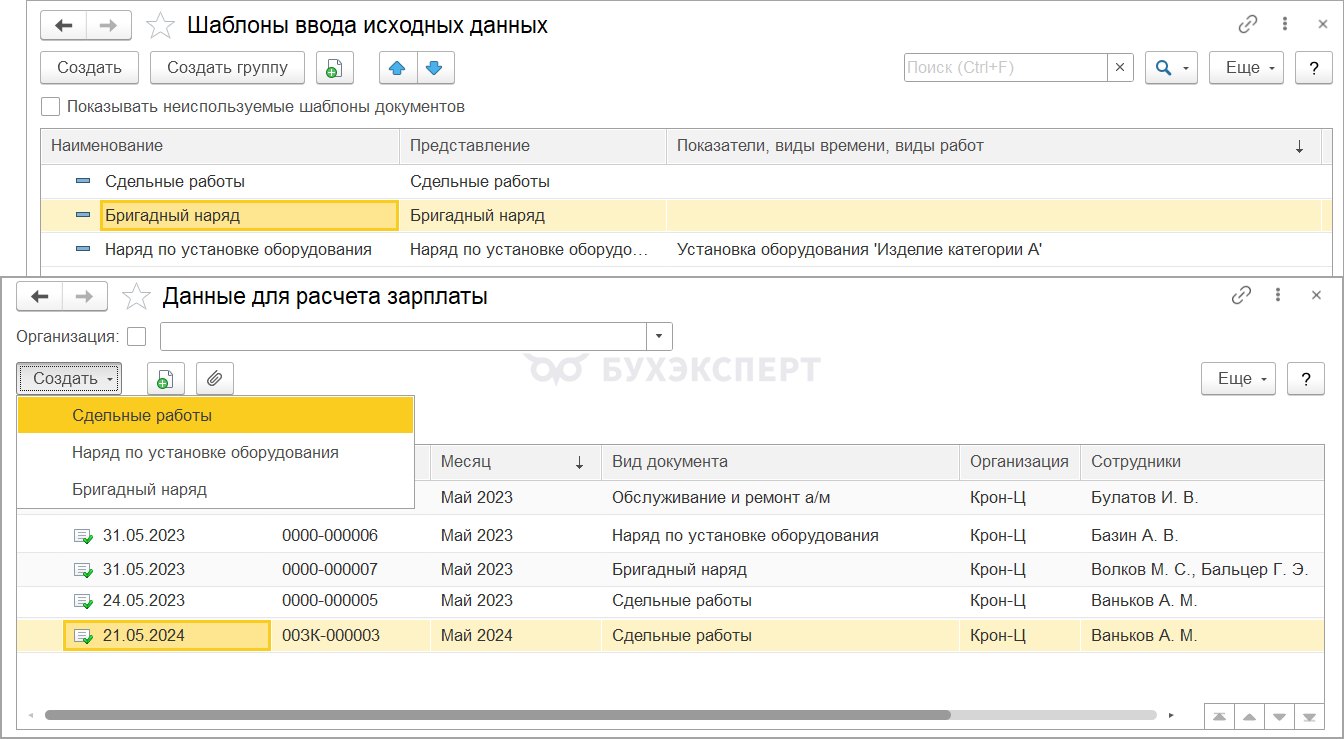The image size is (1344, 739).
Task: Click copy-create icon next to Создать группу
Action: click(x=334, y=68)
